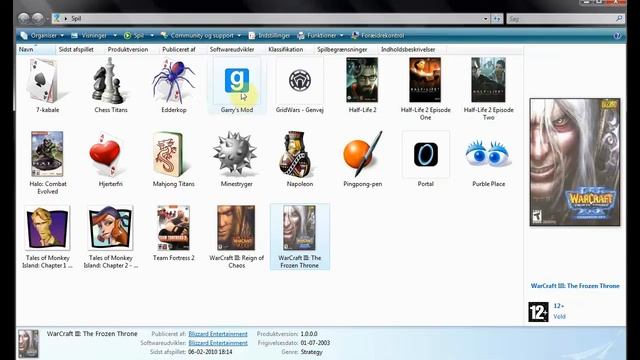
Task: Select Half-Life 2 Episode Two cover
Action: (488, 80)
